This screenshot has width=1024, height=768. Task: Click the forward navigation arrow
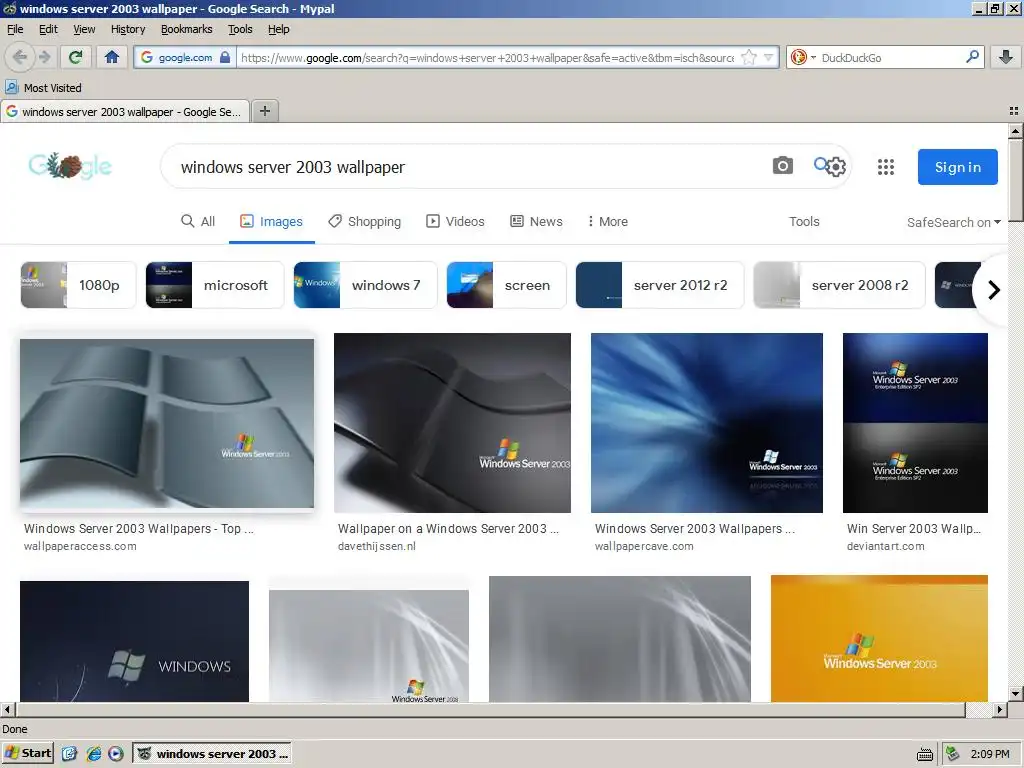pyautogui.click(x=45, y=57)
